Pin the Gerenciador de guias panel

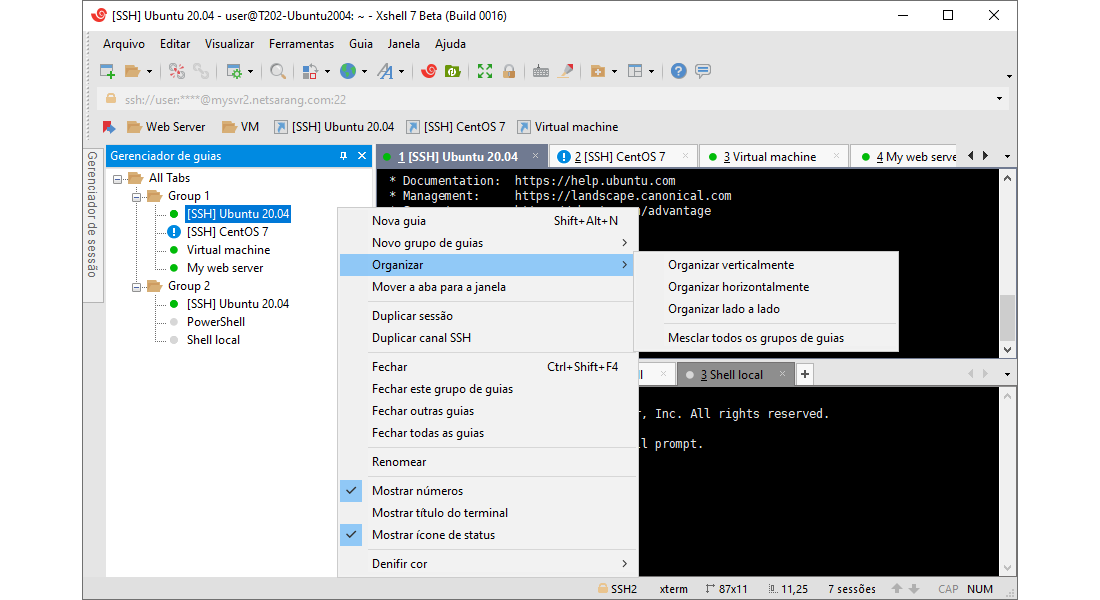[343, 156]
